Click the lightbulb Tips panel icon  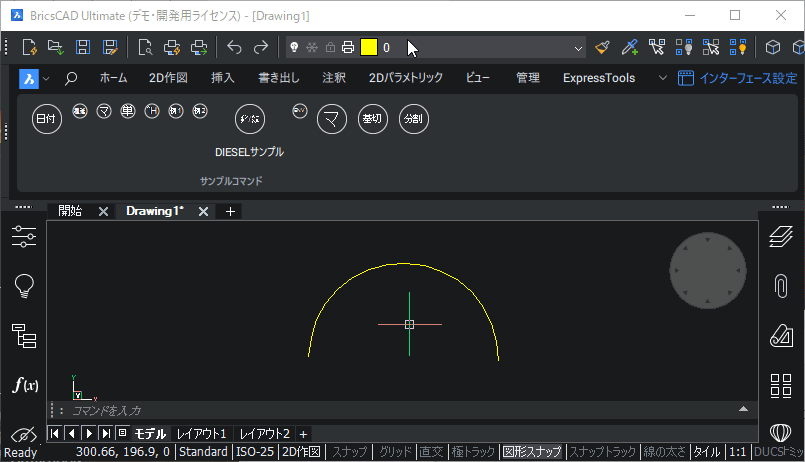coord(24,287)
